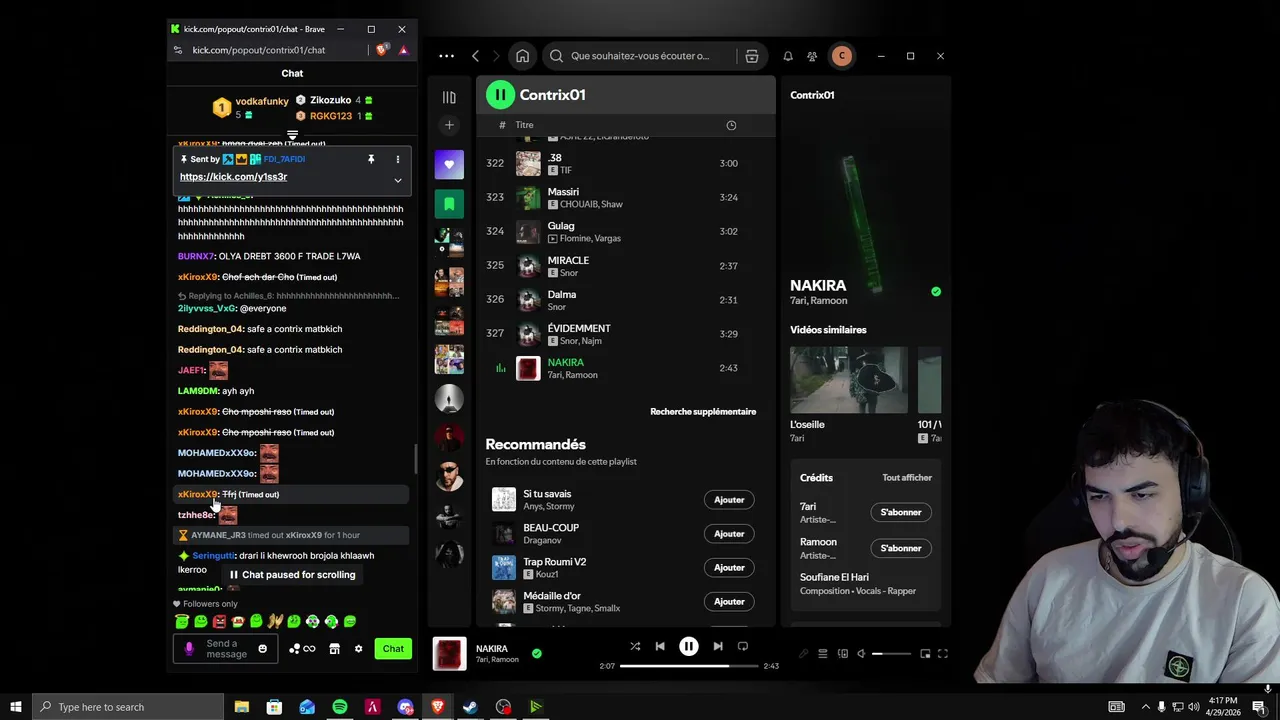Go back in Spotify navigation
Screen dimensions: 1280x720
point(476,56)
